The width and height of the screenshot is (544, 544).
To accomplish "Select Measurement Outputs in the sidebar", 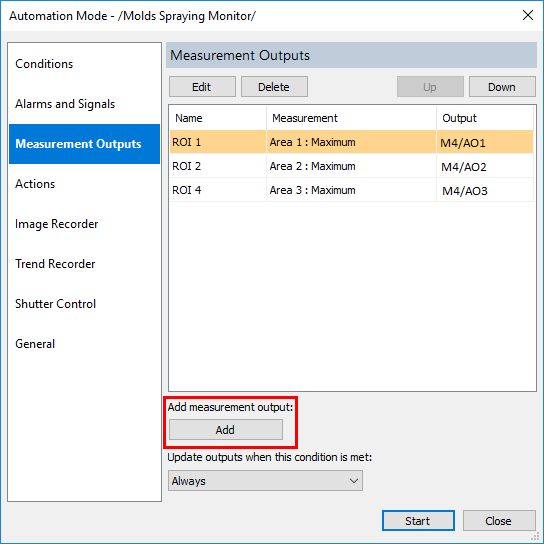I will (x=84, y=144).
